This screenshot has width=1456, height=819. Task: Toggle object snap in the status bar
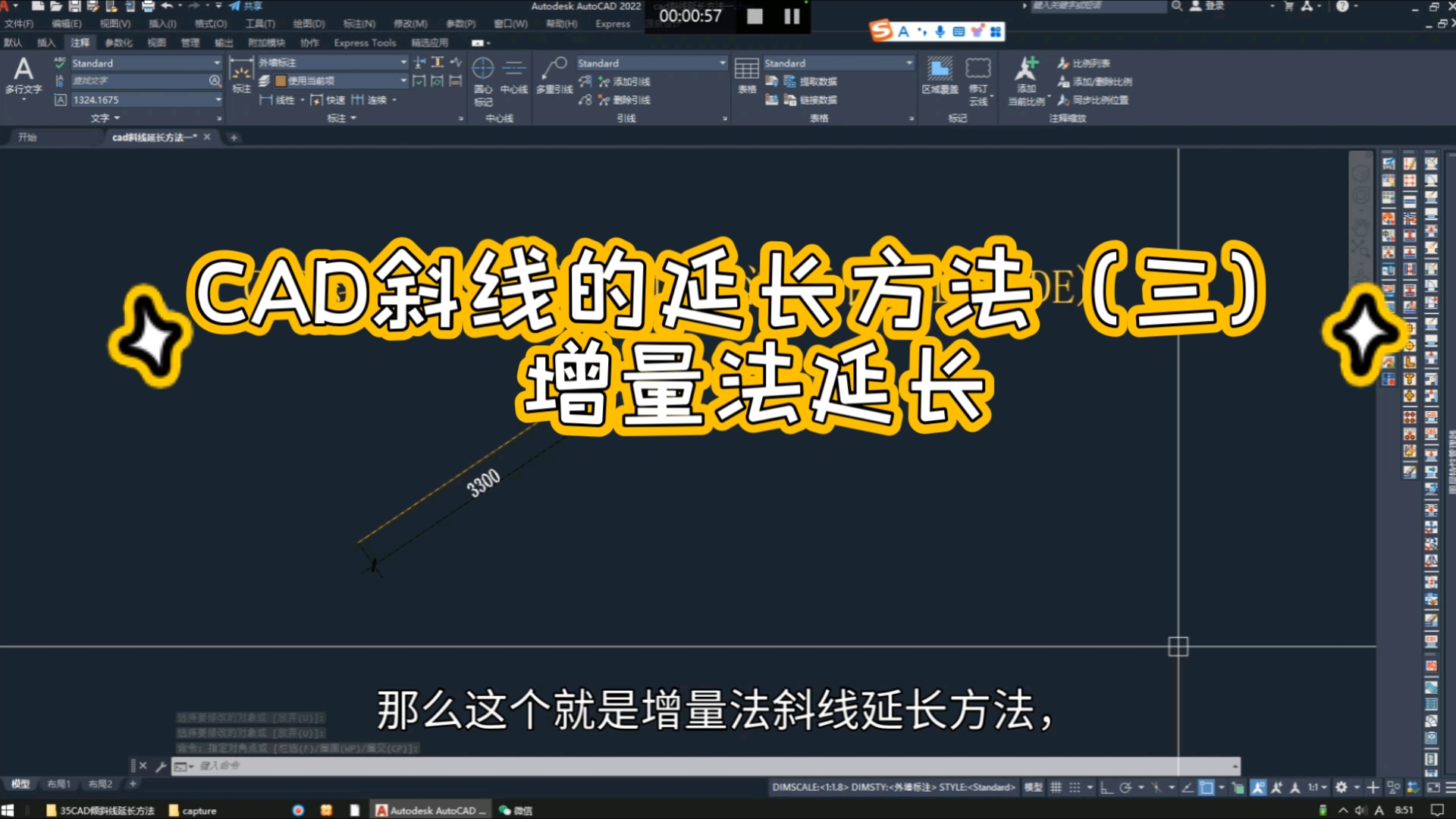pos(1156,787)
